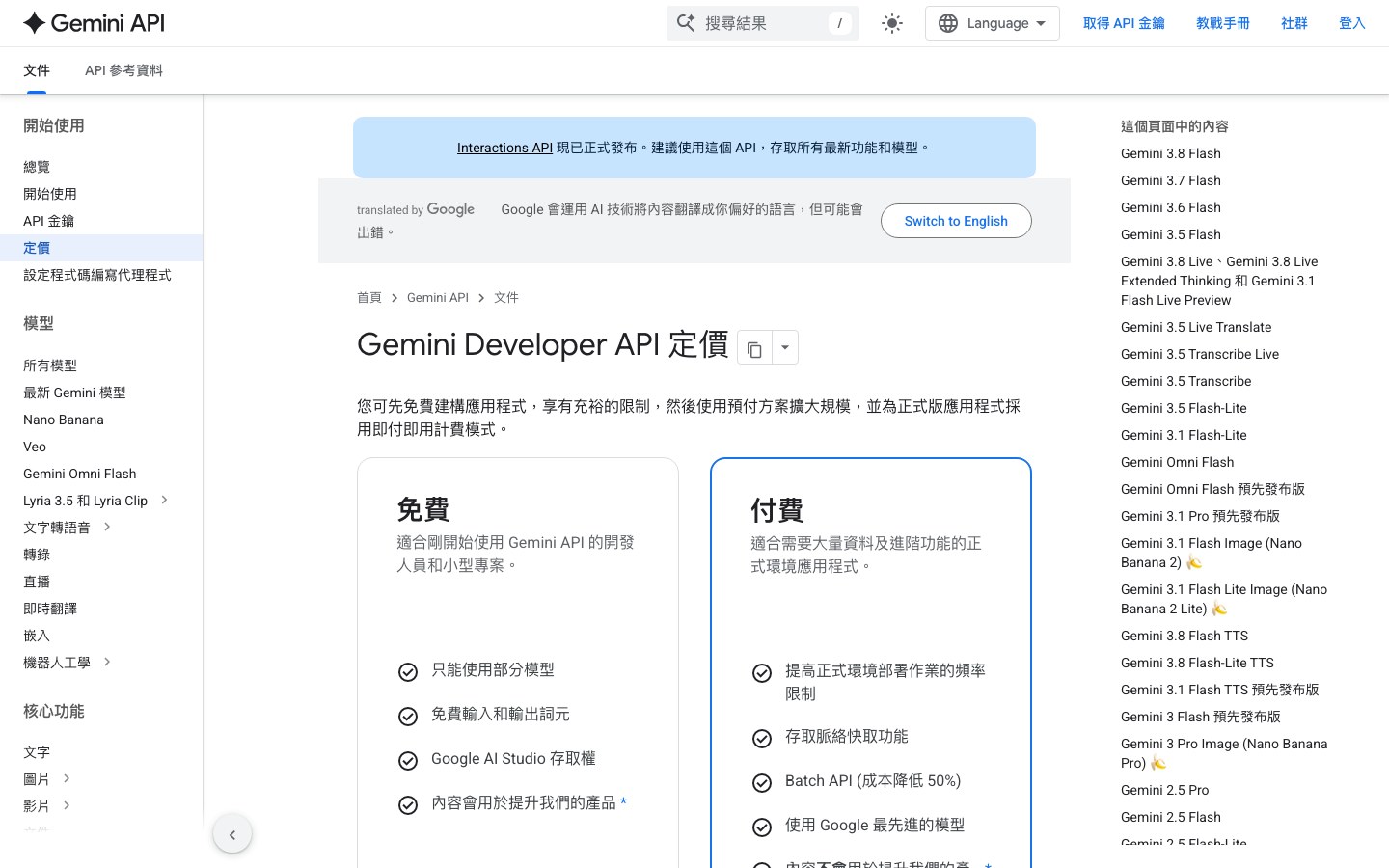Screen dimensions: 1389x868
Task: Toggle the light/dark theme sun icon
Action: pyautogui.click(x=892, y=23)
